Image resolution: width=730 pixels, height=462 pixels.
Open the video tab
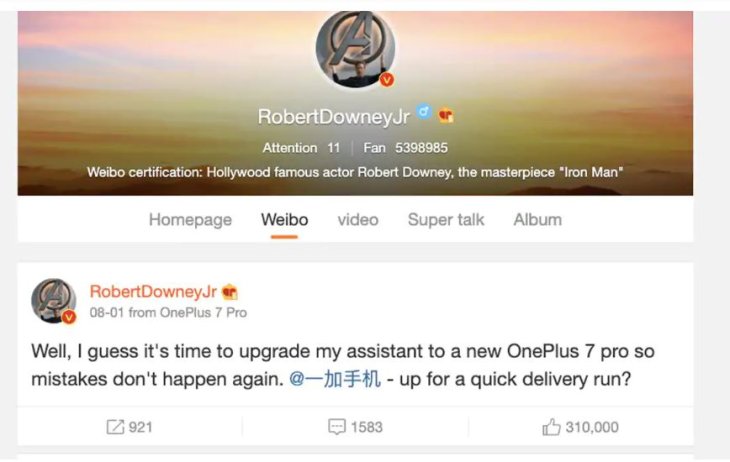(358, 219)
